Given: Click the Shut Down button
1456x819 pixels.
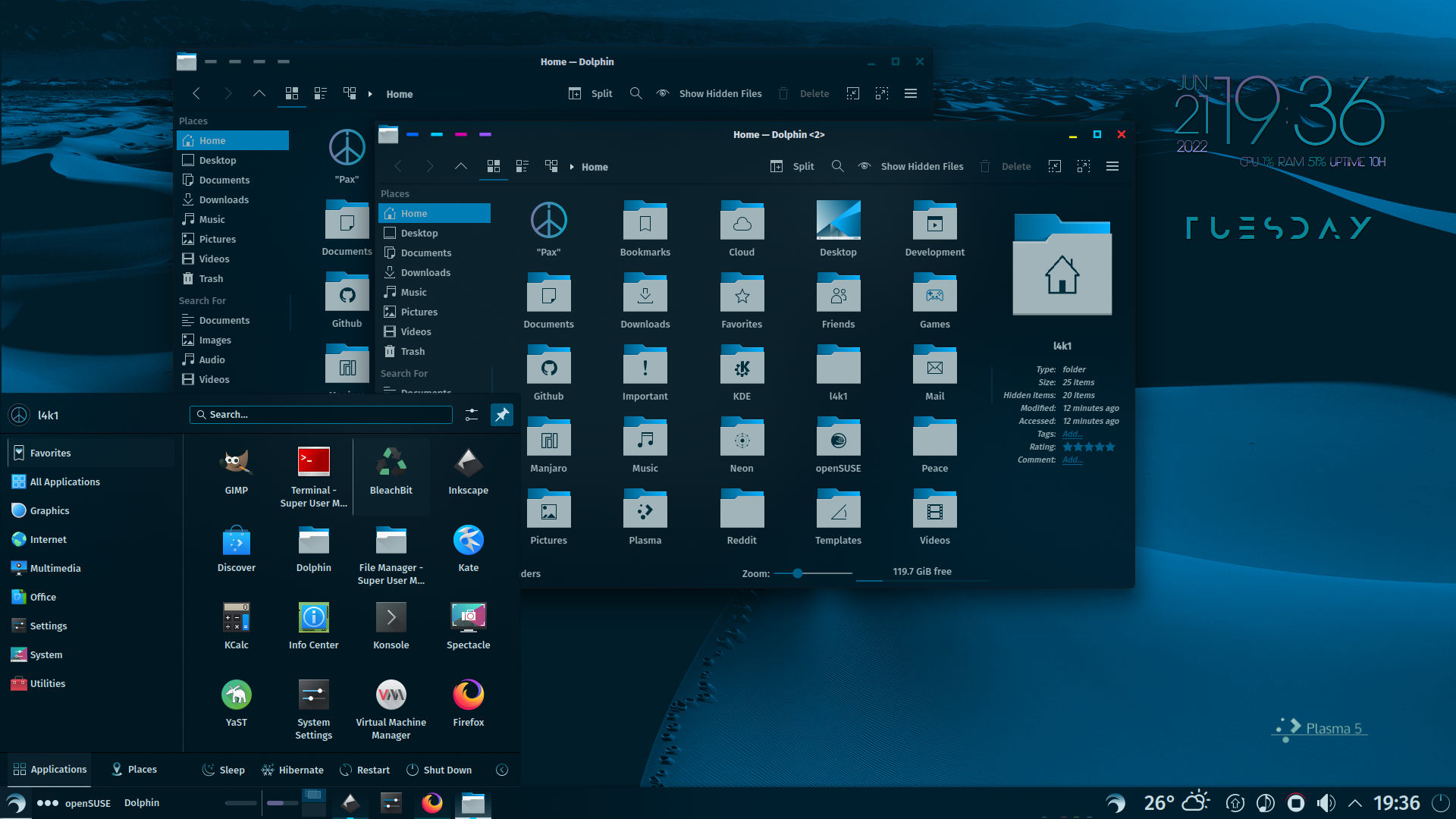Looking at the screenshot, I should pos(439,770).
